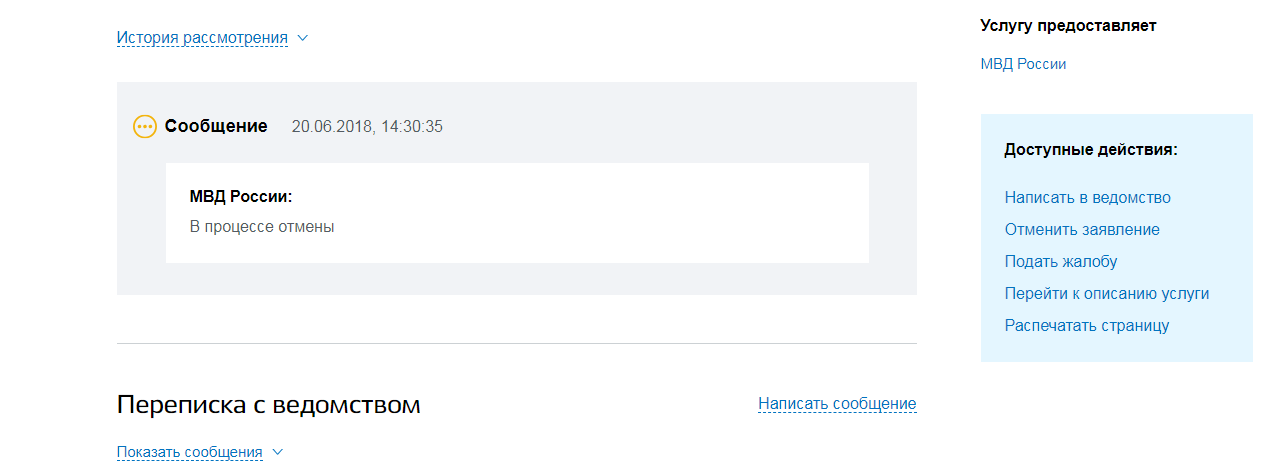Open the Написать сообщение link
This screenshot has height=475, width=1261.
tap(837, 404)
